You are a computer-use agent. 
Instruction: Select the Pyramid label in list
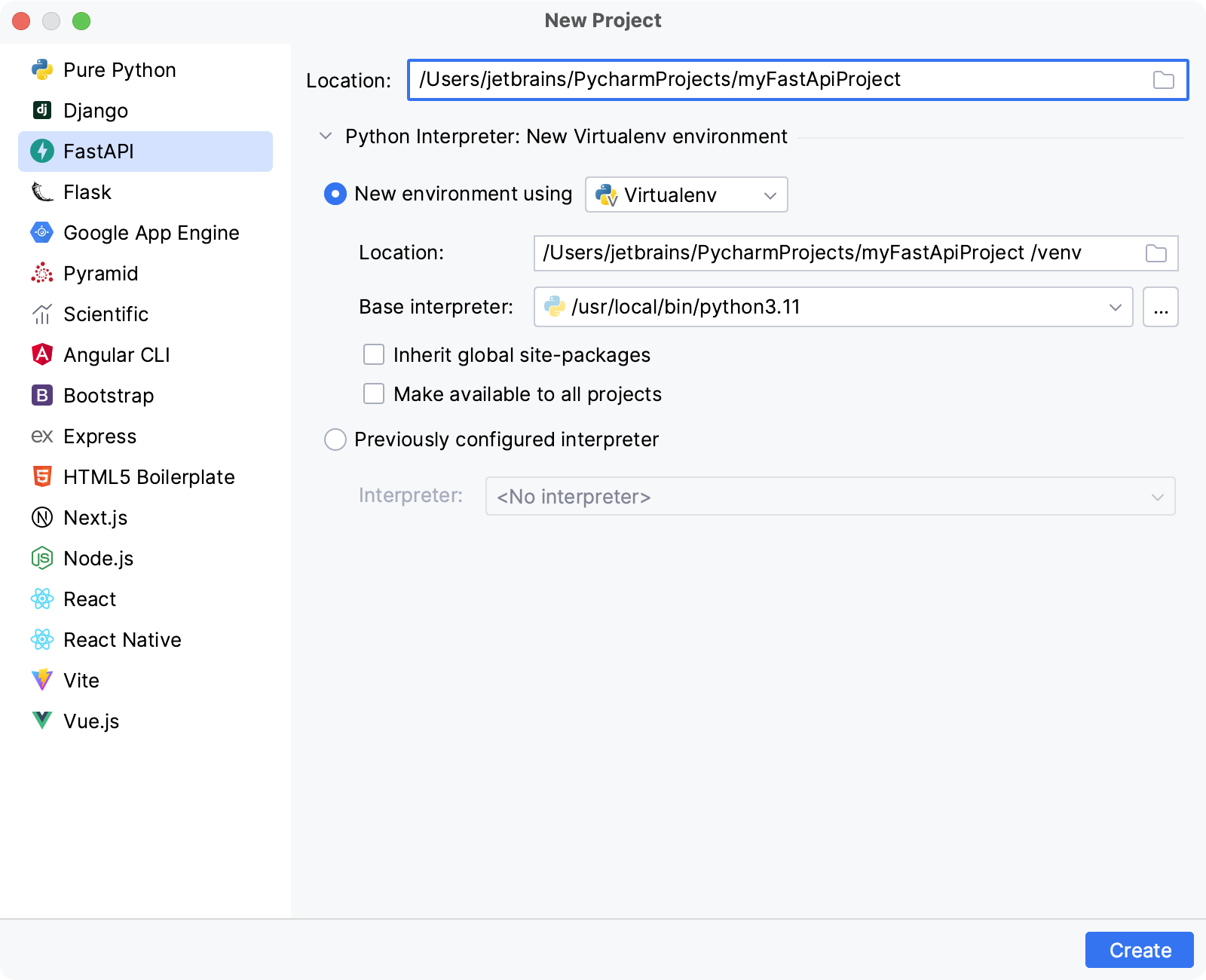[101, 274]
